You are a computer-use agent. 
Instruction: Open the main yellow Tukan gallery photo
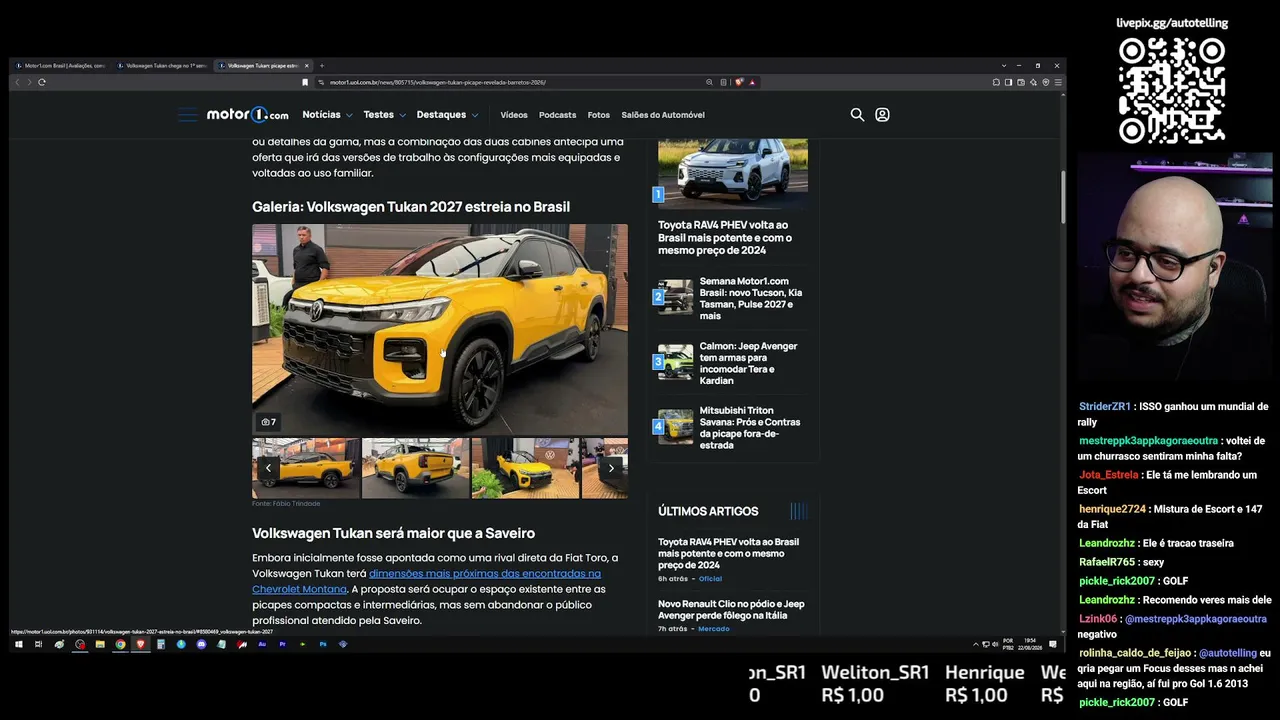pyautogui.click(x=440, y=329)
